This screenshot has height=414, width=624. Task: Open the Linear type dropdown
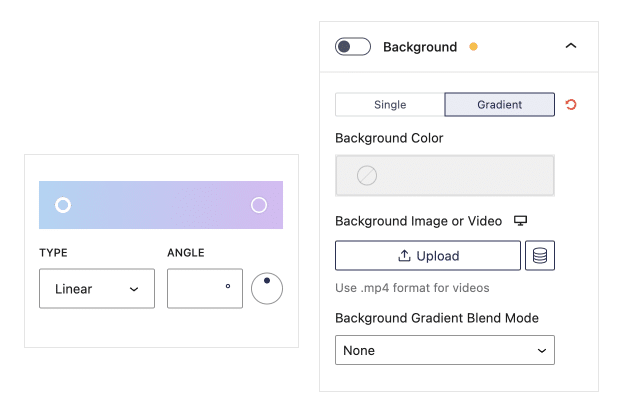point(97,289)
